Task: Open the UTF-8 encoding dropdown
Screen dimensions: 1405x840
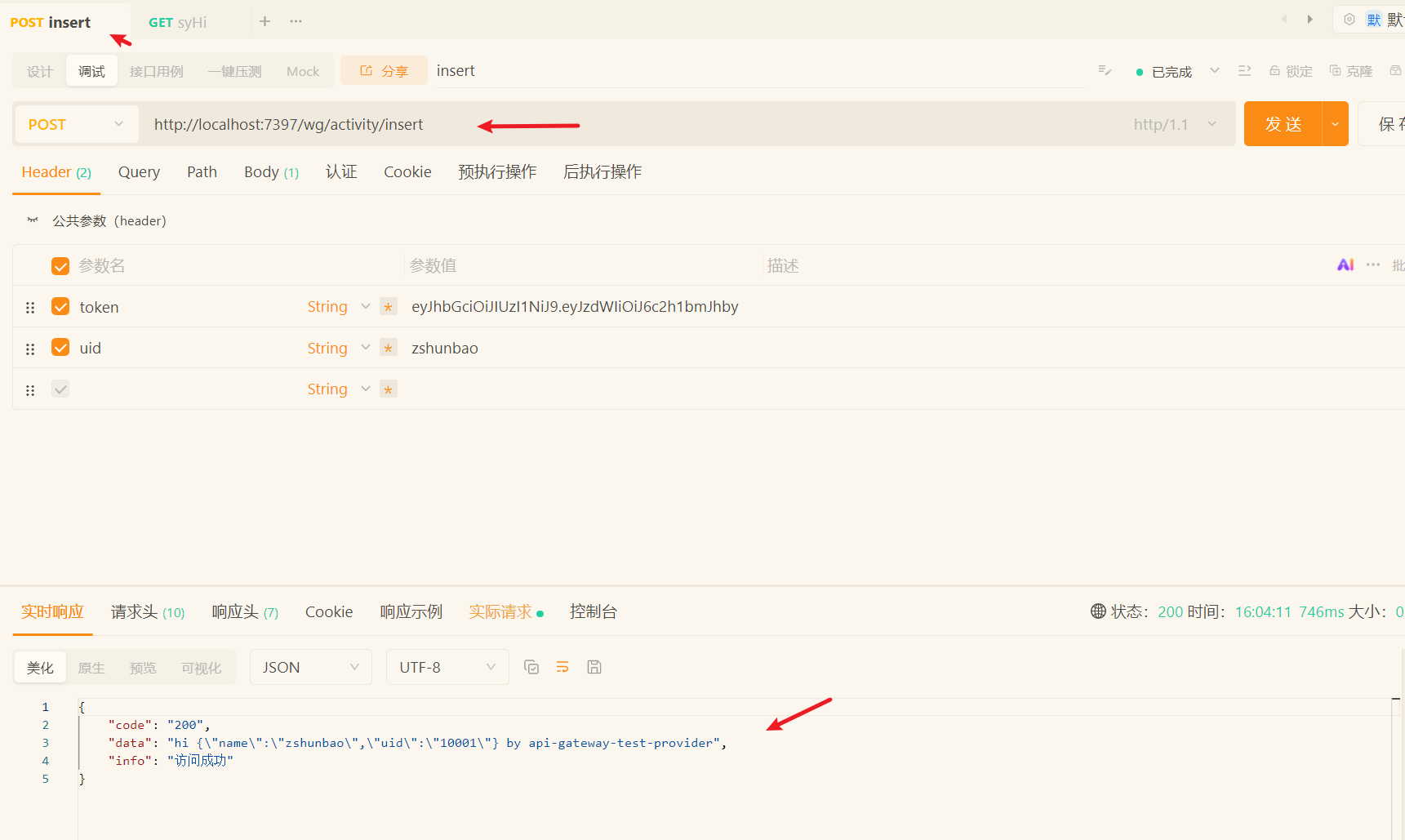Action: [447, 667]
